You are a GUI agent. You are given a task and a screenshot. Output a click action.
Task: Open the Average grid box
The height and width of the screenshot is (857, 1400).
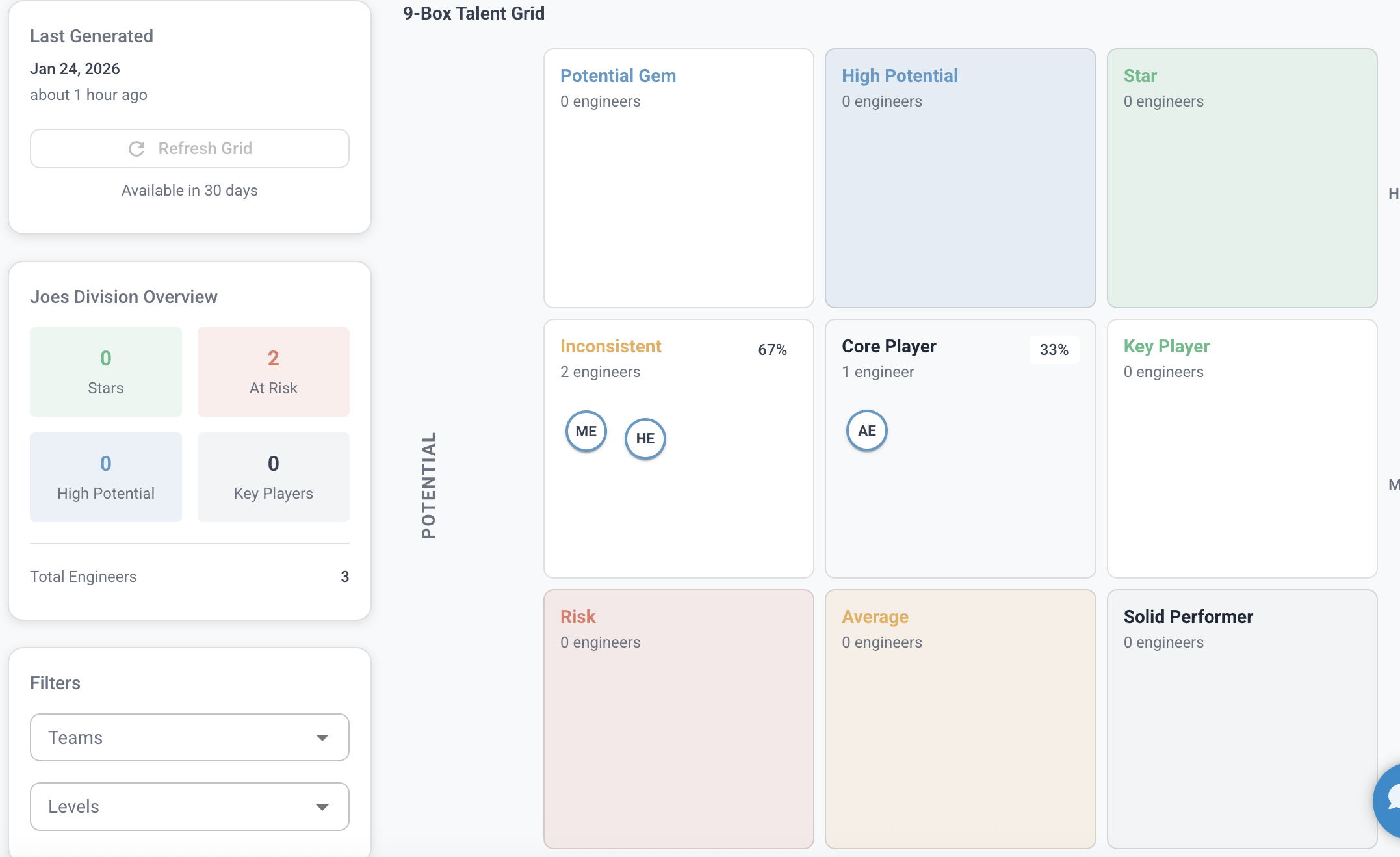click(960, 719)
